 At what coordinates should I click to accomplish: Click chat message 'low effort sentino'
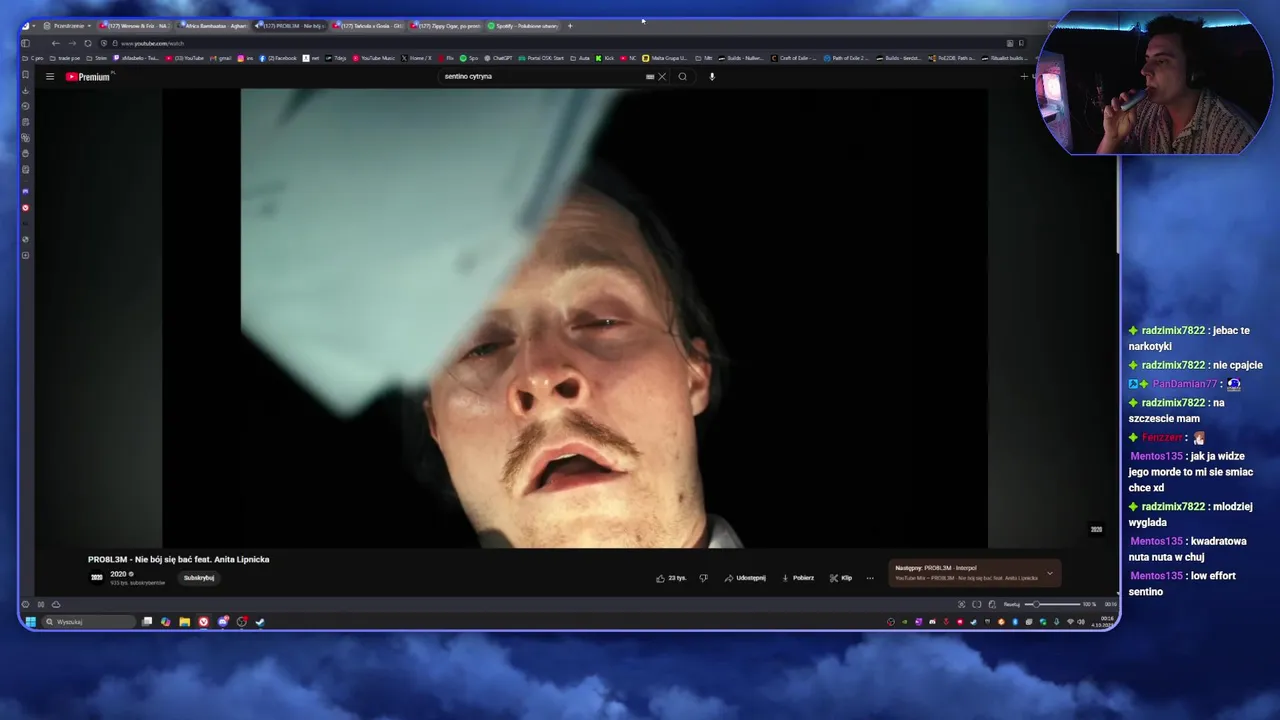(1183, 584)
